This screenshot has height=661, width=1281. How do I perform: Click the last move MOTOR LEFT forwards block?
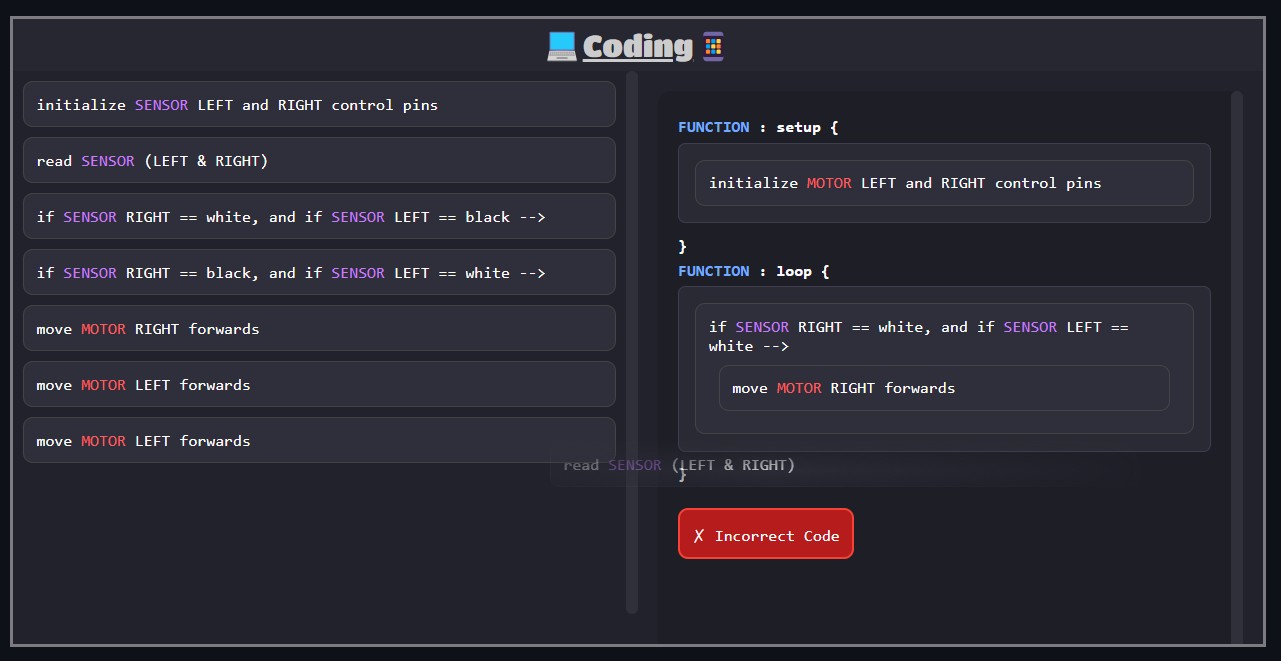(x=319, y=441)
